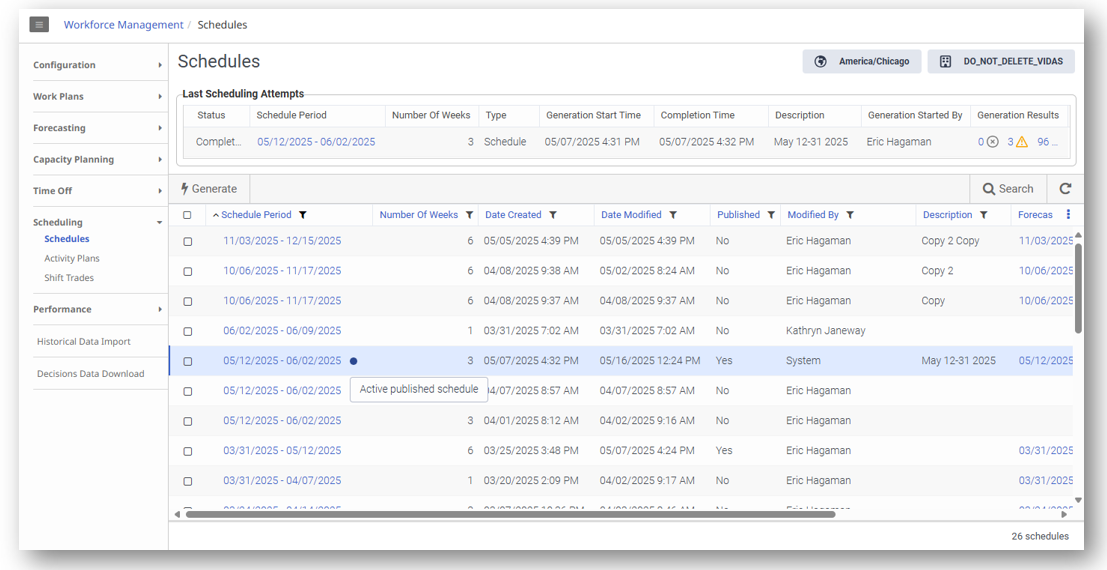Viewport: 1107px width, 570px height.
Task: Click the refresh icon beside Search
Action: pyautogui.click(x=1065, y=188)
